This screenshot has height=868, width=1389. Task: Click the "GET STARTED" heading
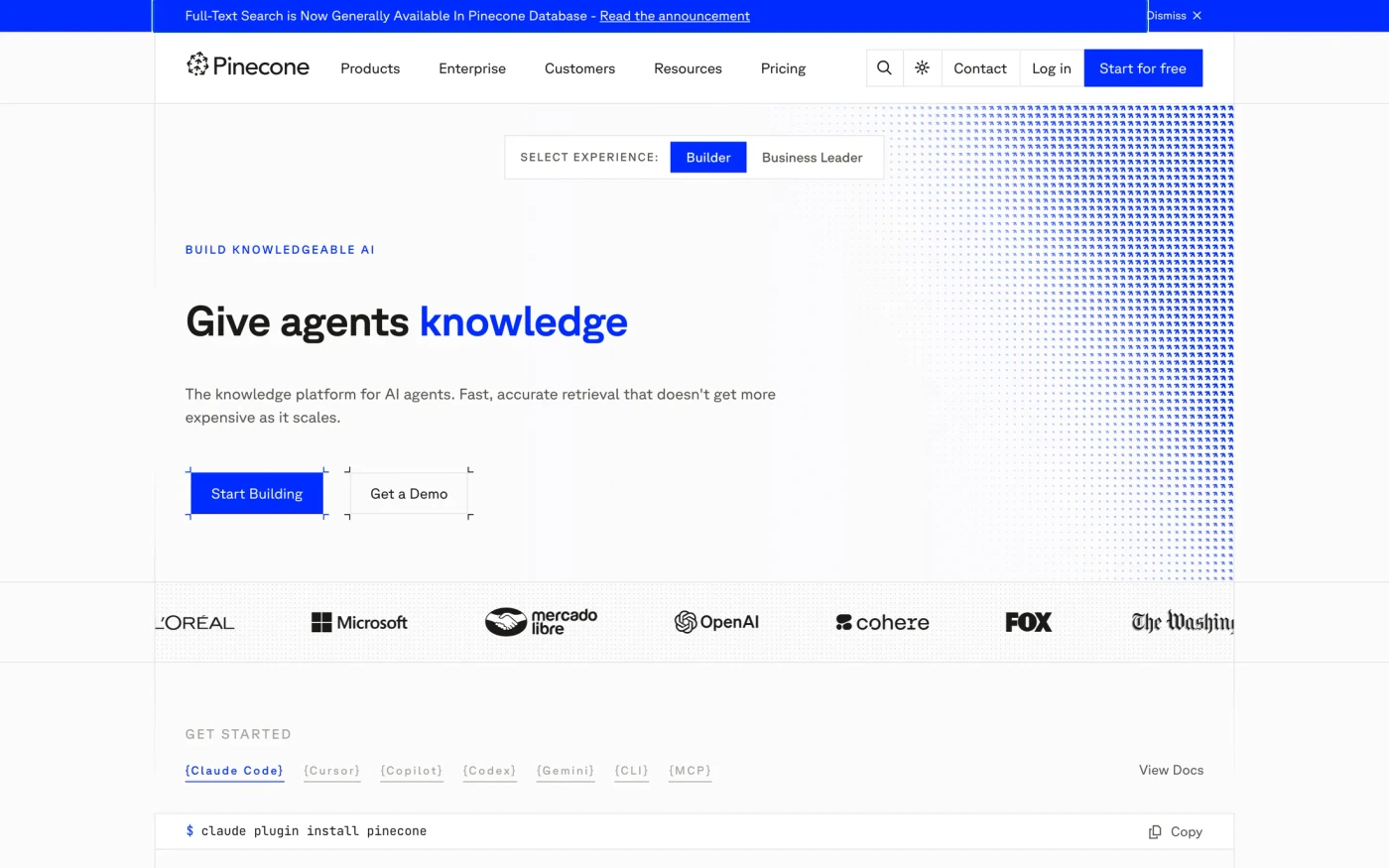(238, 734)
